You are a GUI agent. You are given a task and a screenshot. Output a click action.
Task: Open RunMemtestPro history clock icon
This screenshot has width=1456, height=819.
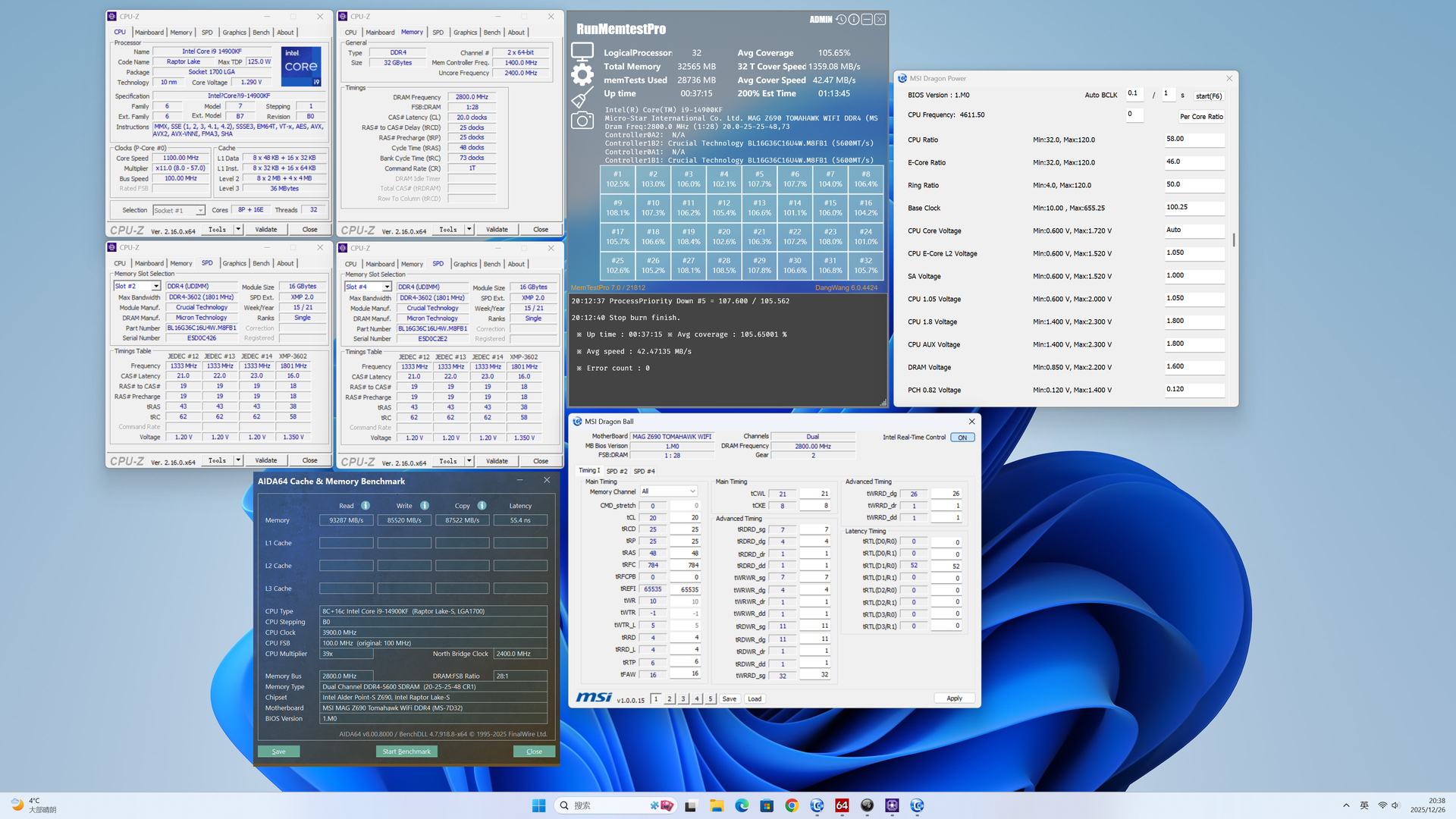(x=841, y=20)
